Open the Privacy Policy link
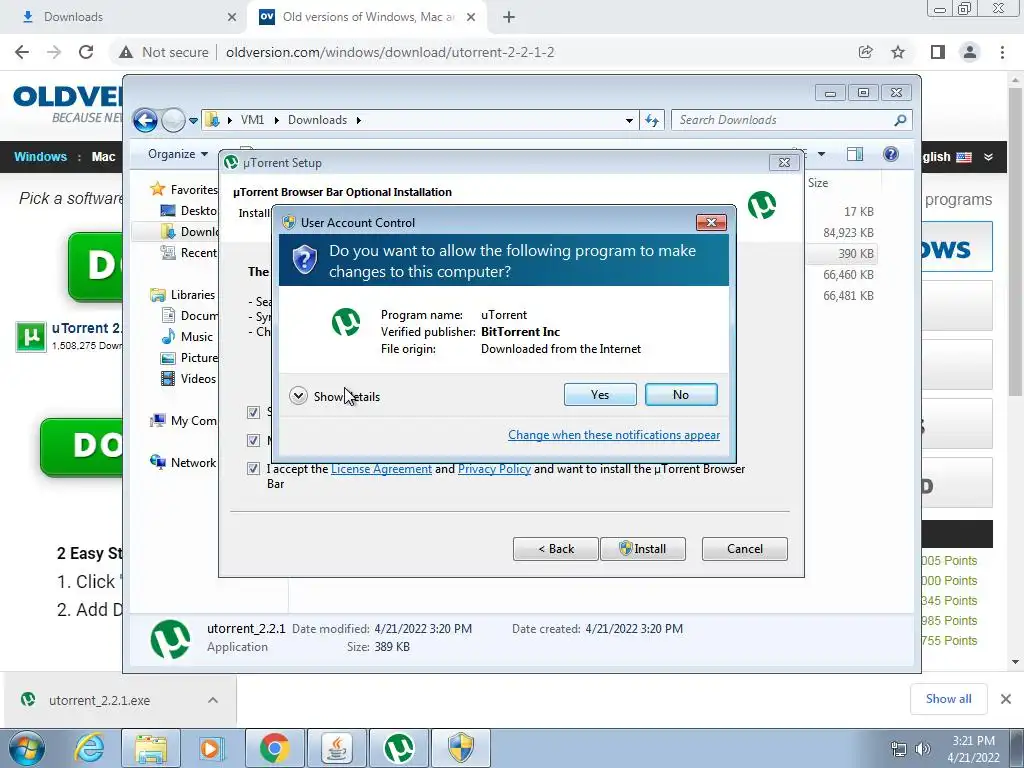The height and width of the screenshot is (768, 1024). click(494, 469)
